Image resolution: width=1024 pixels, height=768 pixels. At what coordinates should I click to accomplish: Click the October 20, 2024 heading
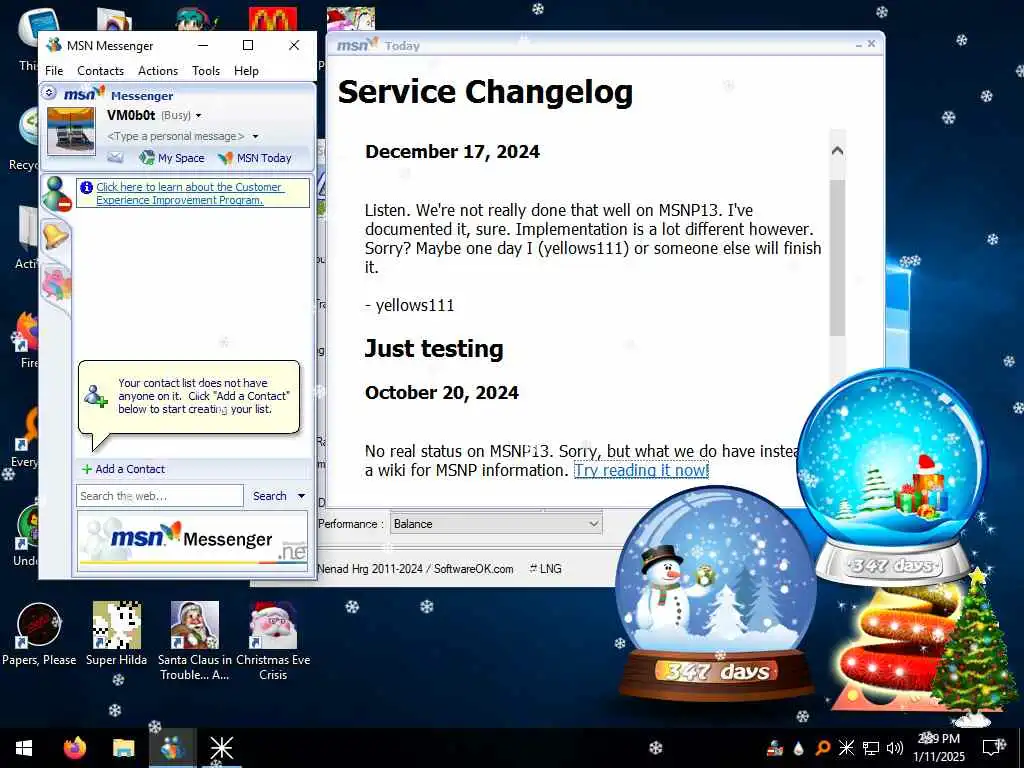click(442, 392)
